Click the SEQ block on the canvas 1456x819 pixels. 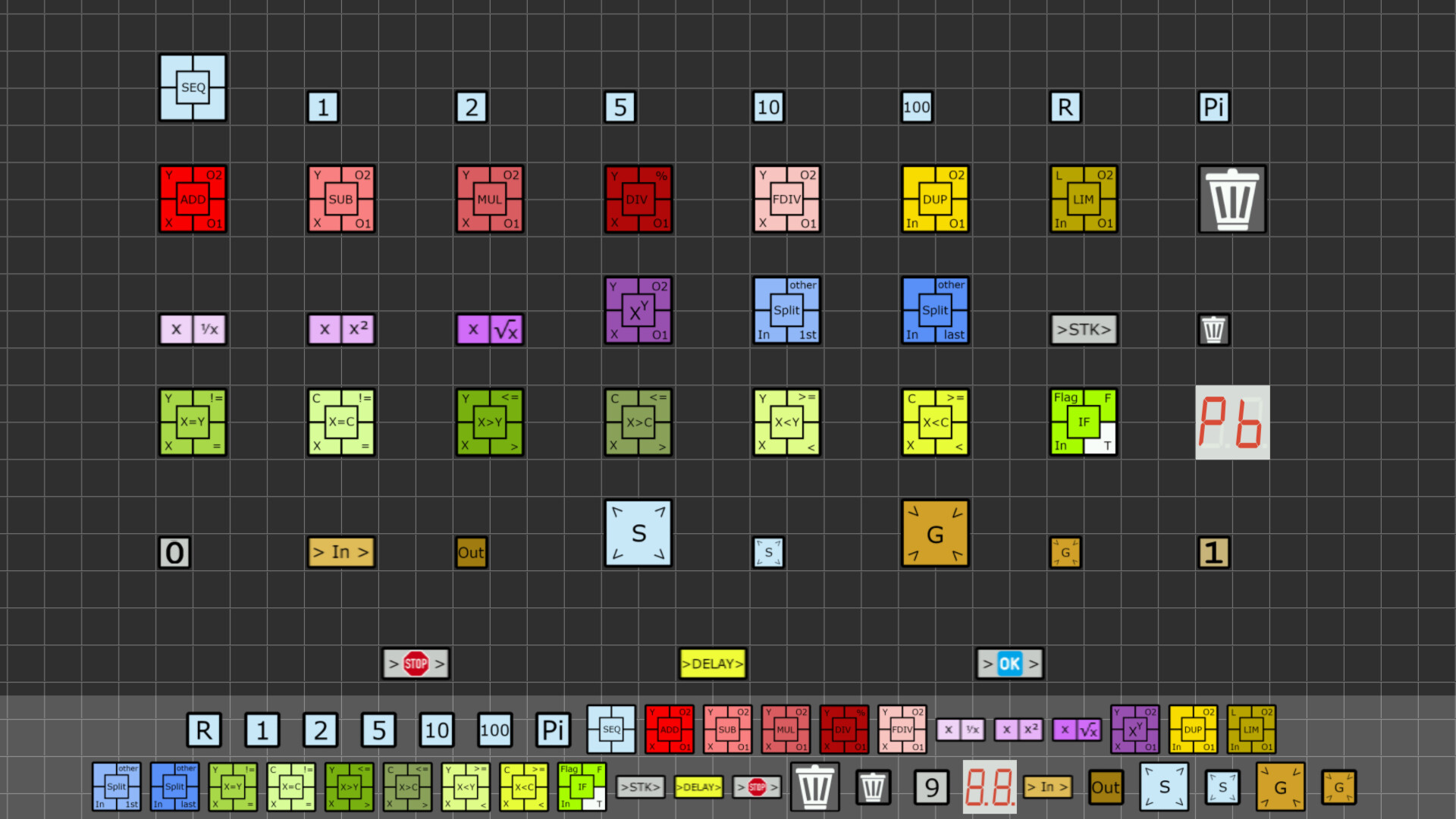coord(193,87)
